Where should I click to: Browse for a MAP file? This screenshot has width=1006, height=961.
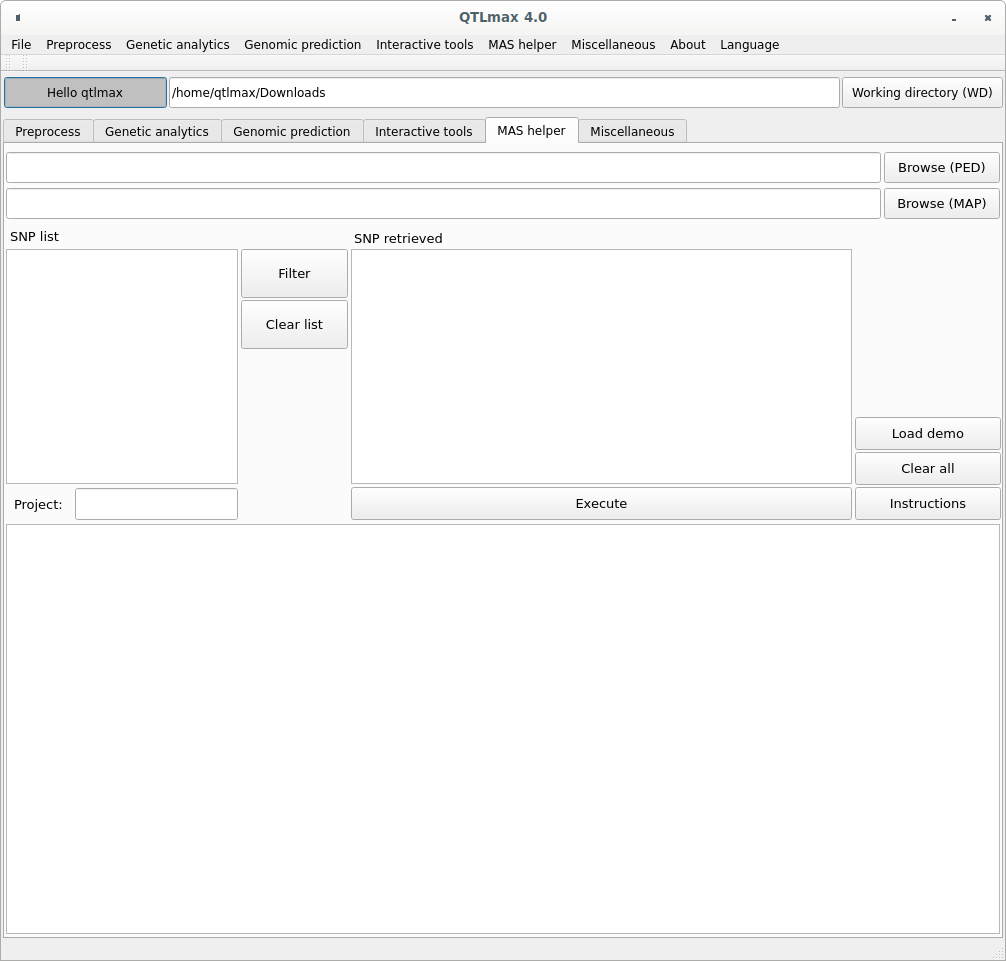[941, 204]
